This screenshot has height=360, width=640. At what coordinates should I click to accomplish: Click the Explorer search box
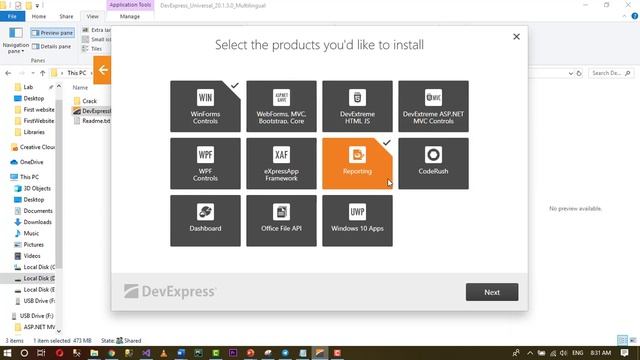pos(611,73)
